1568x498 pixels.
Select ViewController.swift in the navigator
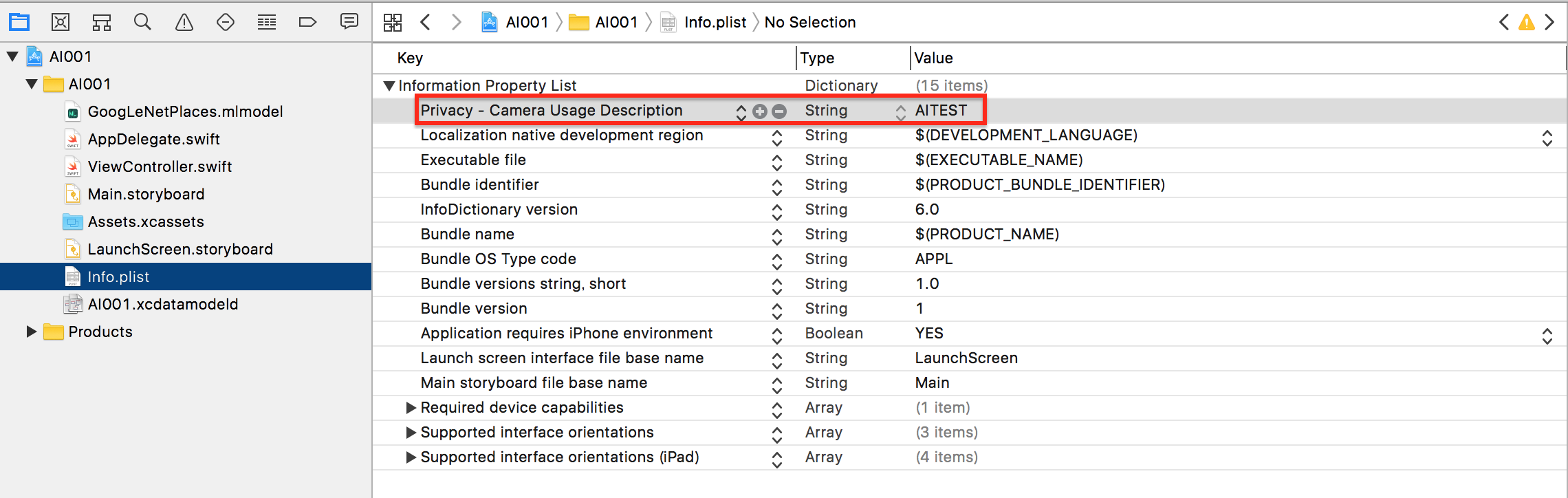(x=160, y=166)
